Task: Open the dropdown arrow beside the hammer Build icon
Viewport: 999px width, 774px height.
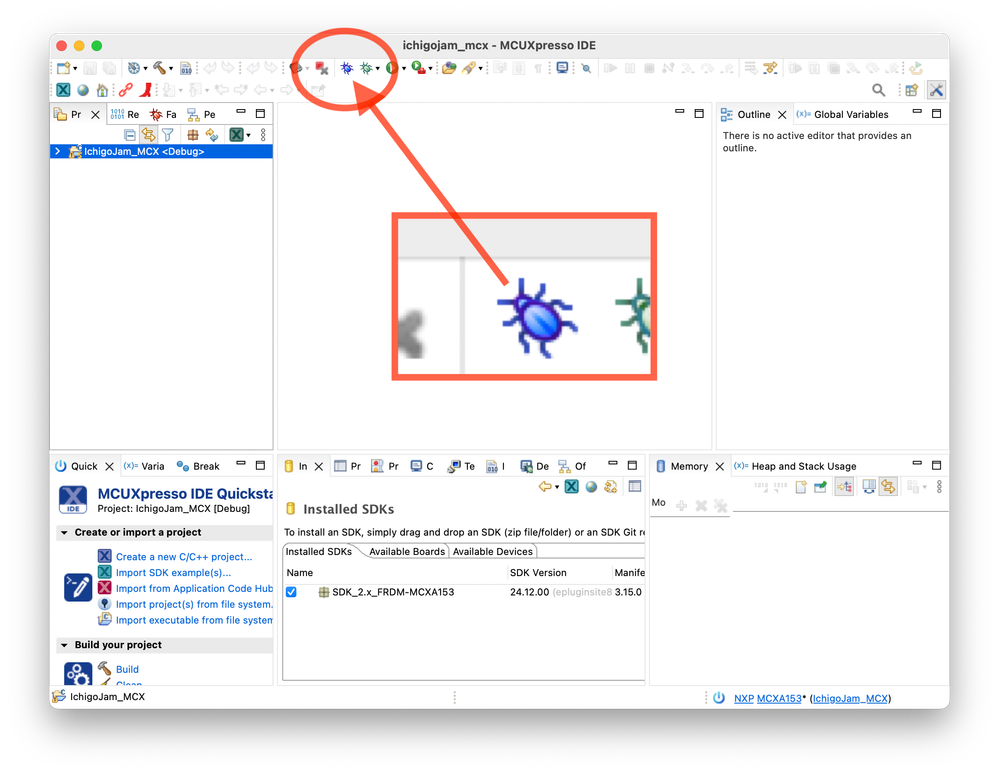Action: (171, 69)
